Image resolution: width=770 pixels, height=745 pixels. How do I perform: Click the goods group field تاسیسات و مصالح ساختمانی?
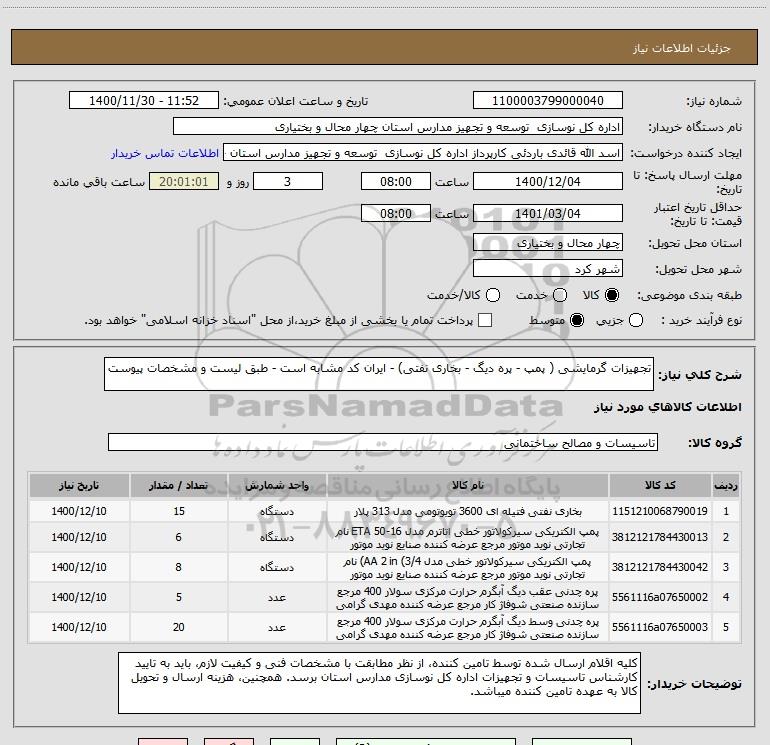pyautogui.click(x=383, y=442)
